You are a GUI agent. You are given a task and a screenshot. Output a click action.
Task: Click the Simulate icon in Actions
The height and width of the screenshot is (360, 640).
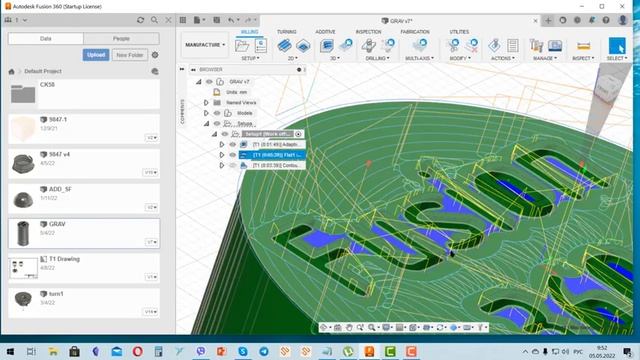coord(494,45)
